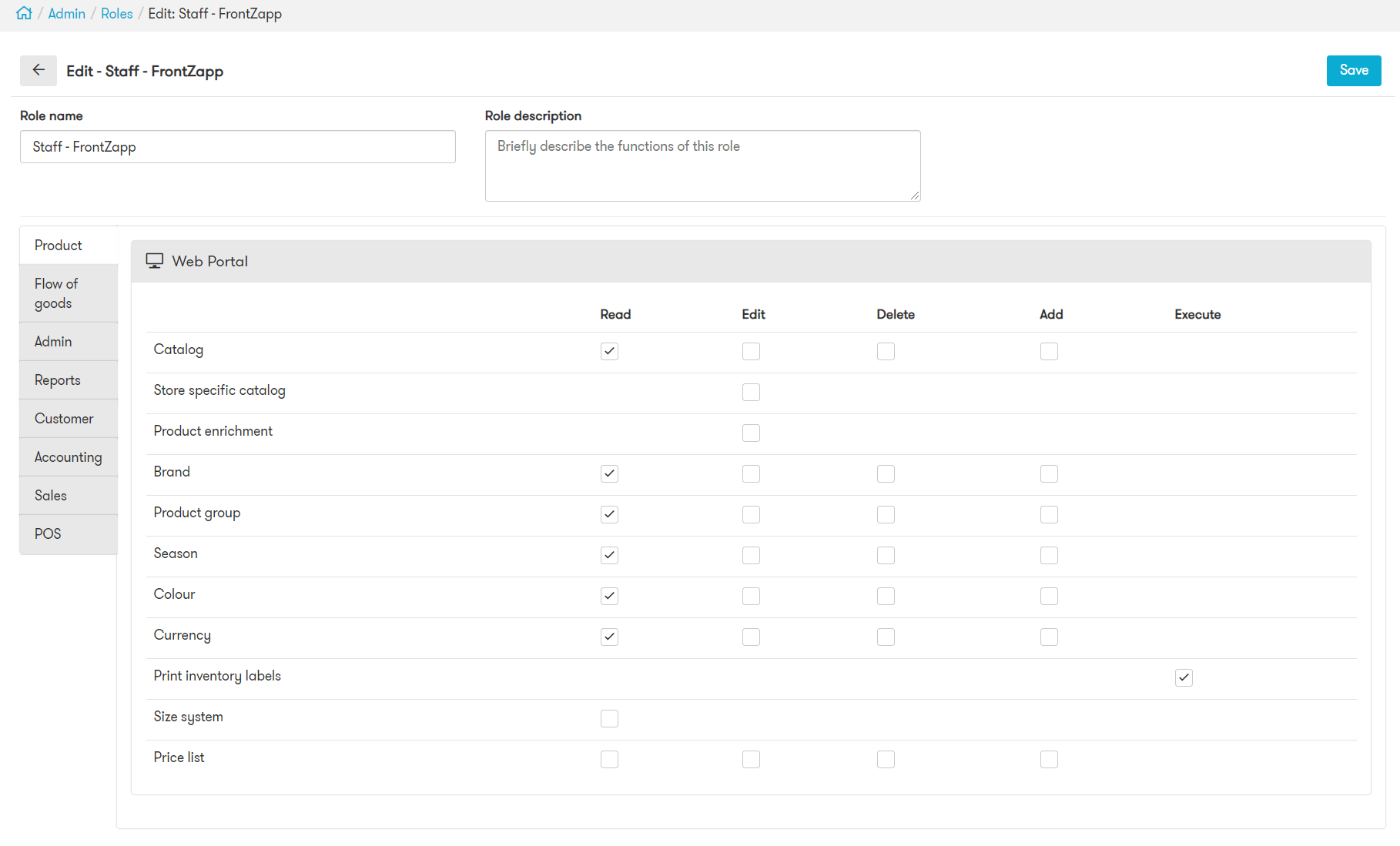This screenshot has height=846, width=1400.
Task: Click the Execute column header
Action: click(x=1197, y=314)
